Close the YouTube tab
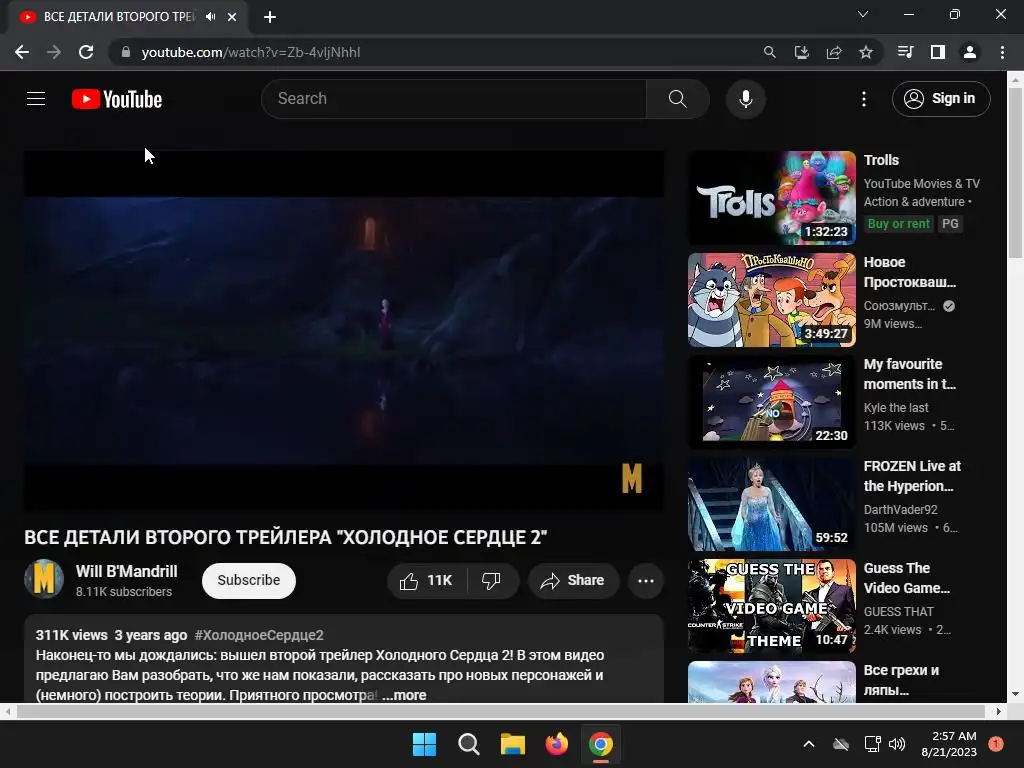Screen dimensions: 1024x768 click(x=232, y=17)
